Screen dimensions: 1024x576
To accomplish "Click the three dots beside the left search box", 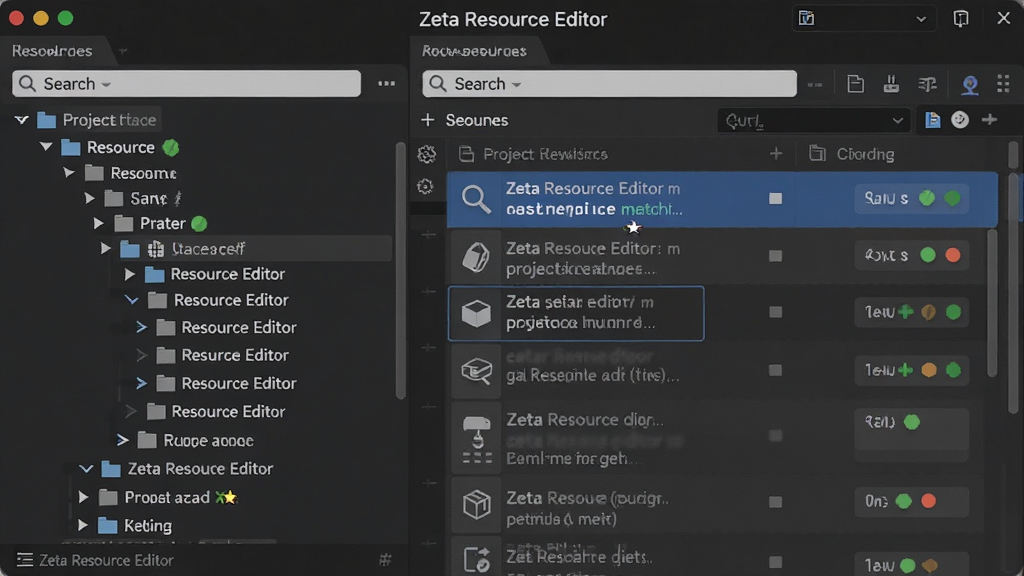I will point(387,84).
